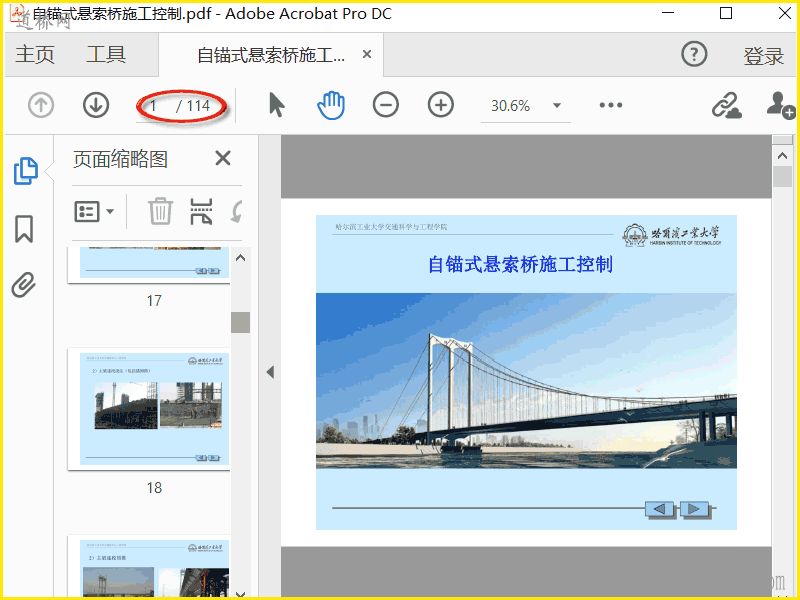Image resolution: width=800 pixels, height=600 pixels.
Task: Choose the arrow Selection tool
Action: [277, 105]
